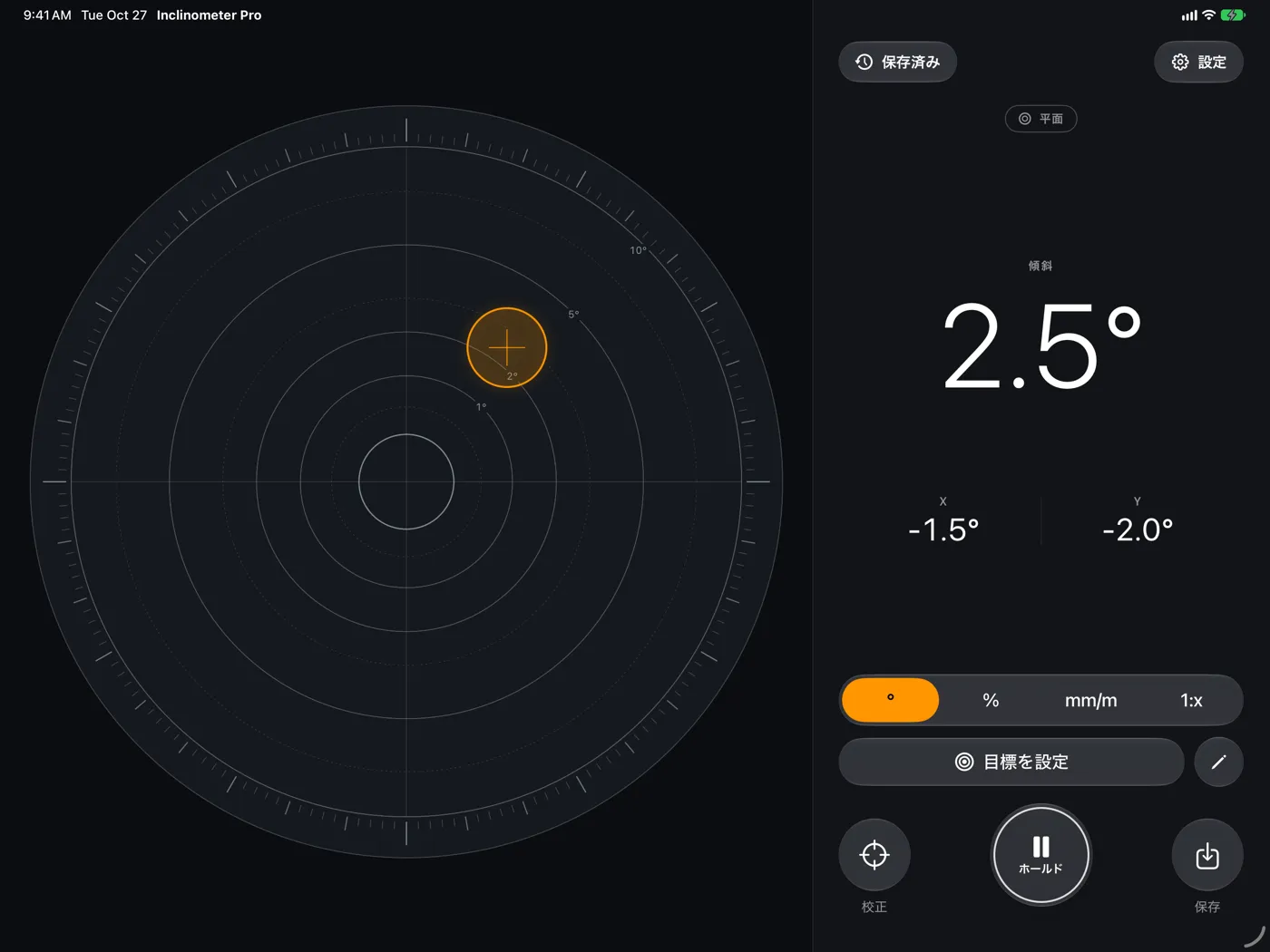1270x952 pixels.
Task: Click the cellular signal bars icon
Action: [1189, 15]
